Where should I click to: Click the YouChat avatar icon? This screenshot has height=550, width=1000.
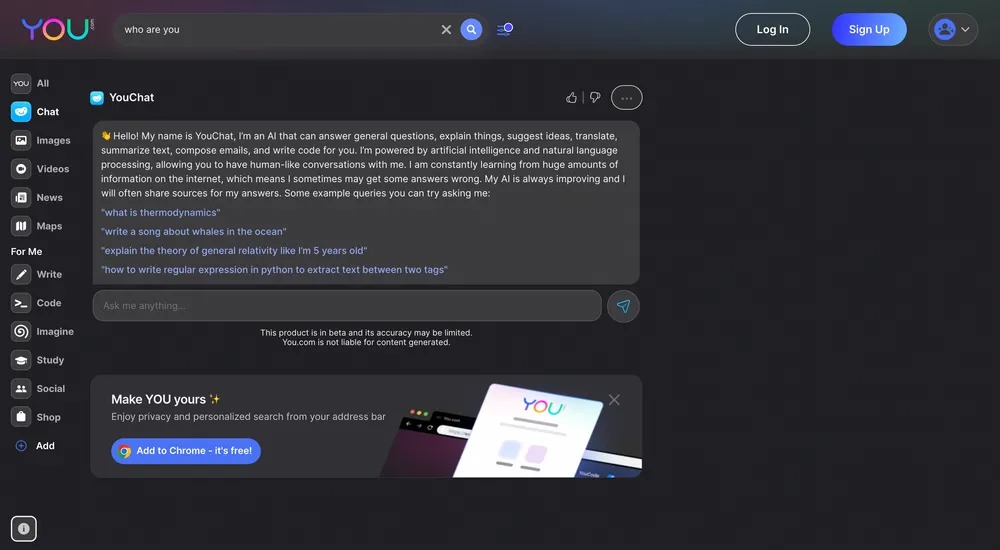point(97,98)
